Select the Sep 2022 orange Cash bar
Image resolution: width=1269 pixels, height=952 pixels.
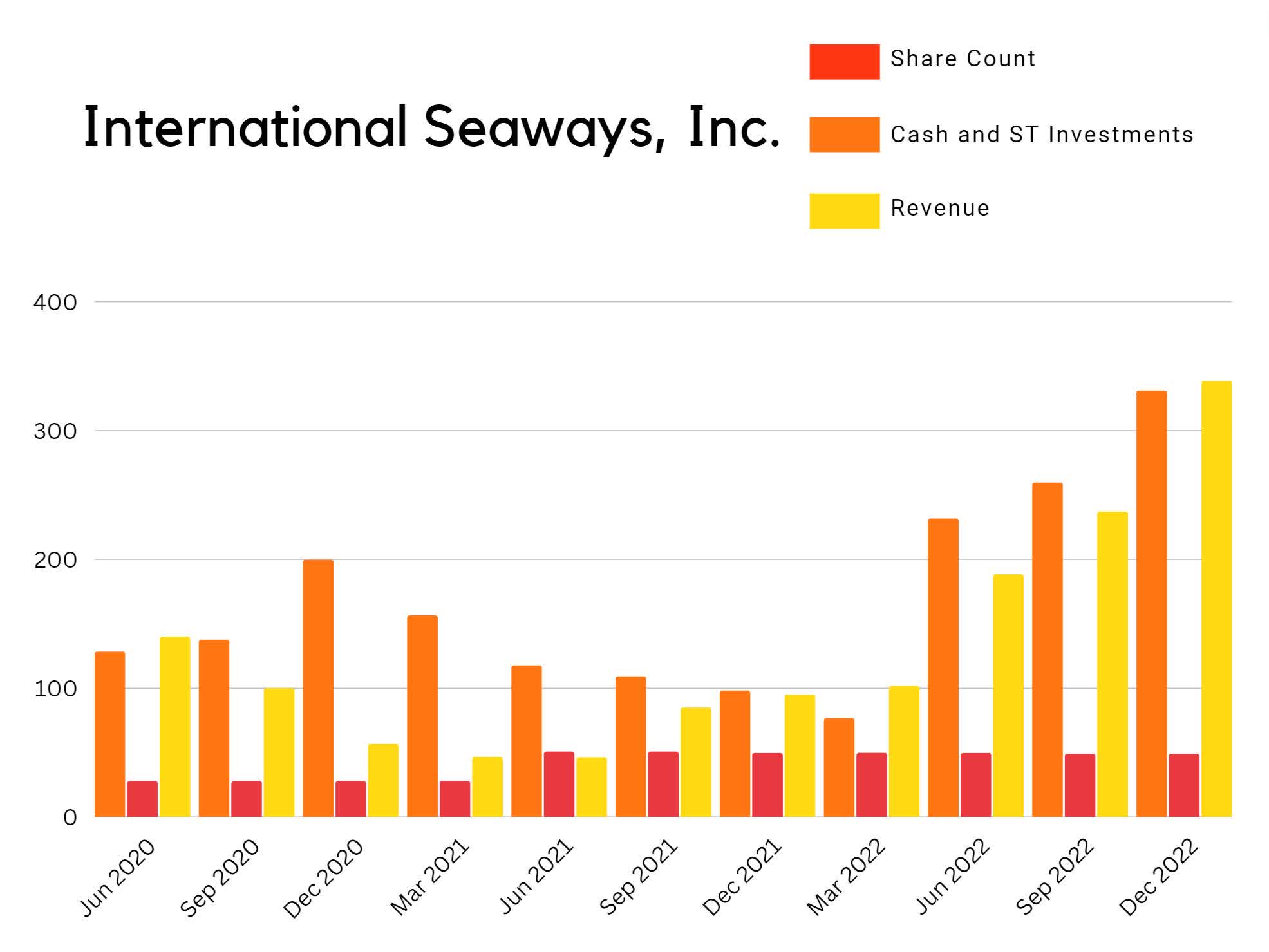[x=1048, y=650]
